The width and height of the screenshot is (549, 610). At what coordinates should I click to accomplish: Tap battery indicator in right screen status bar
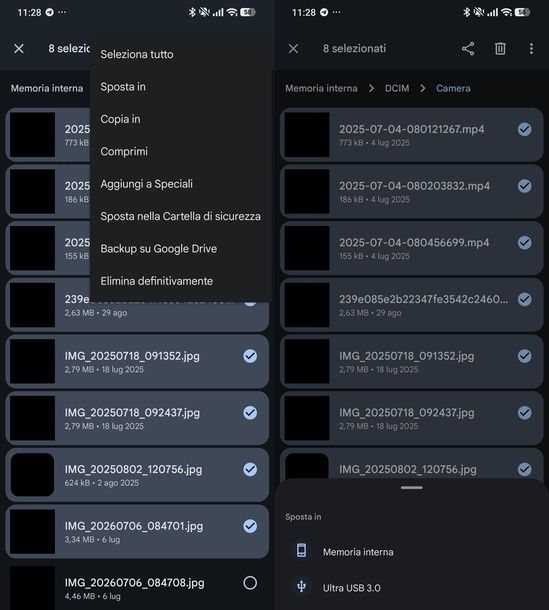coord(522,12)
